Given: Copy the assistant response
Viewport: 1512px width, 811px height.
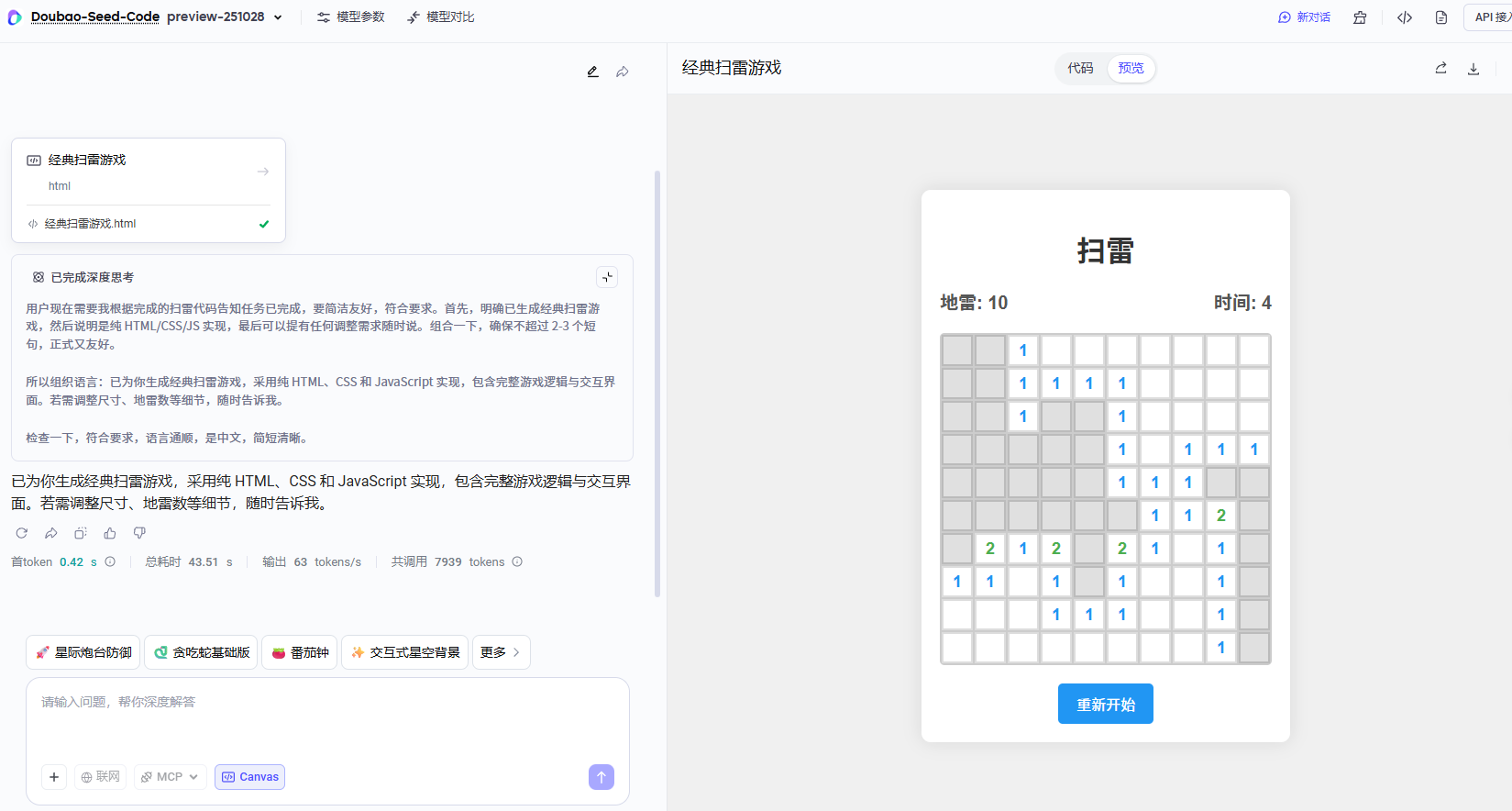Looking at the screenshot, I should coord(81,533).
